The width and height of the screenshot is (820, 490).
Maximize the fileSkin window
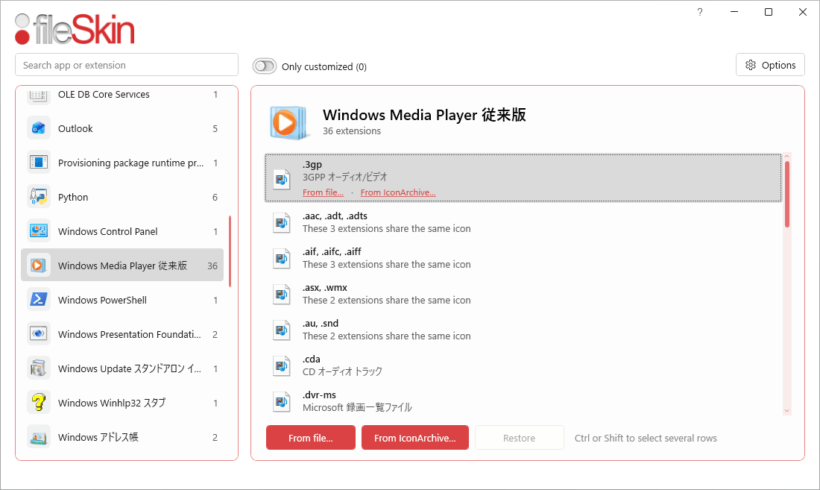[768, 12]
